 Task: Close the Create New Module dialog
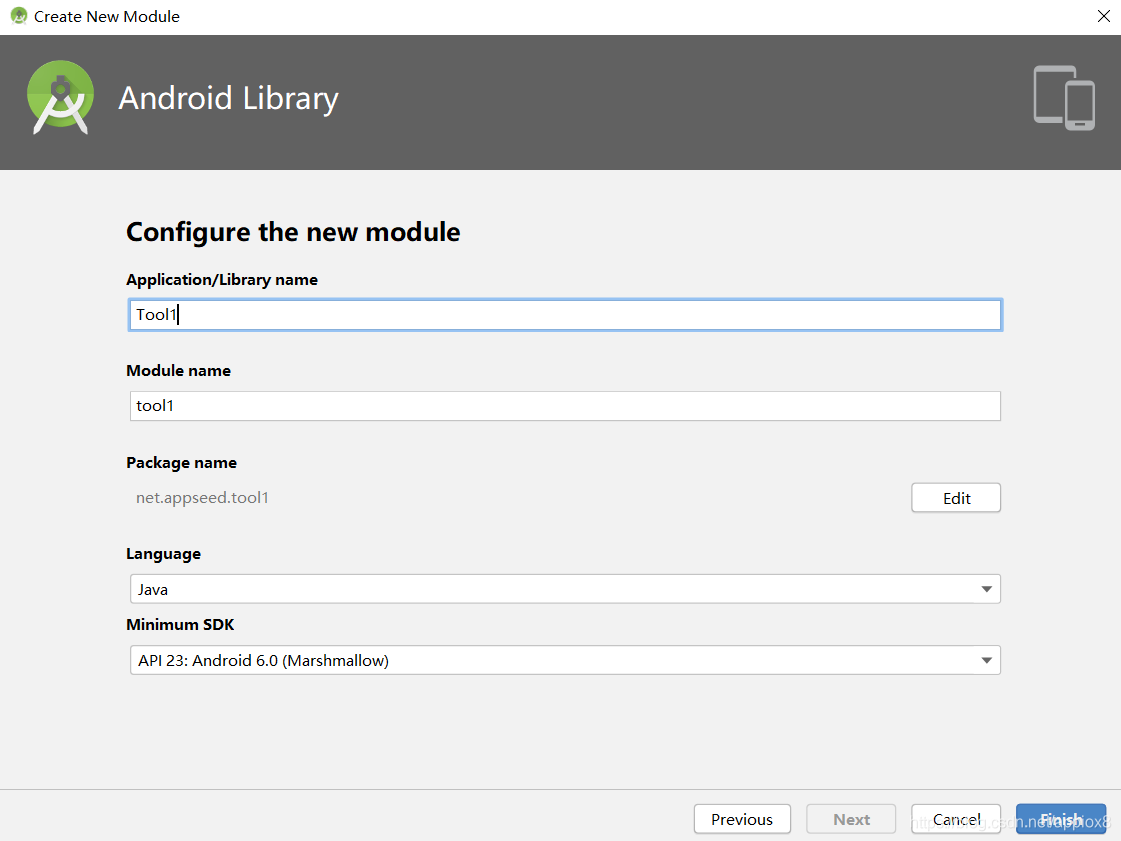tap(1103, 16)
